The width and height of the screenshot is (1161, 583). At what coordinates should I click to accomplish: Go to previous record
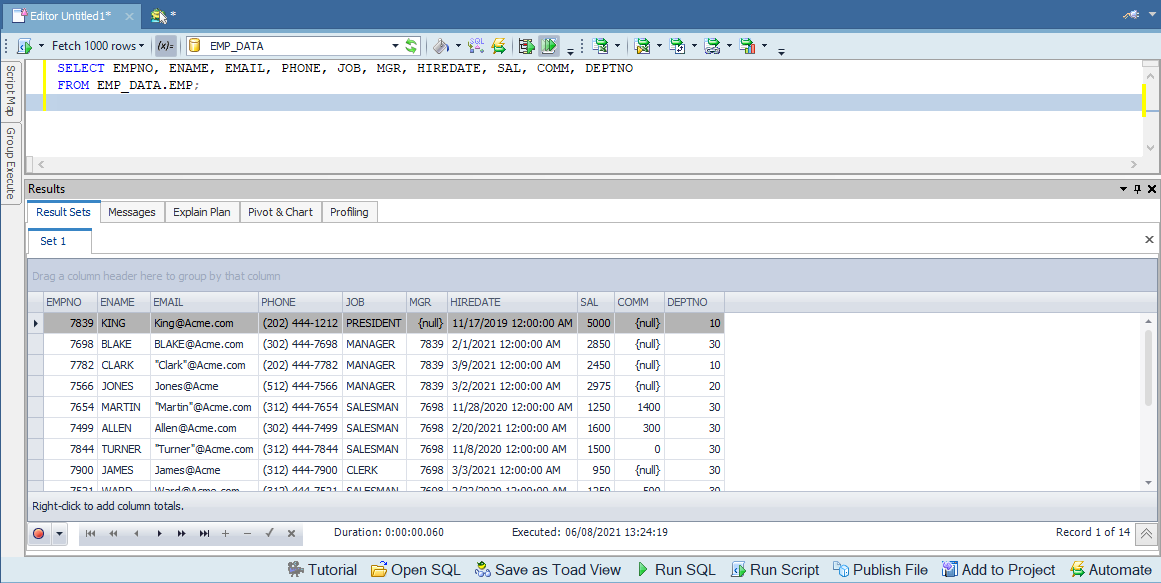click(136, 533)
